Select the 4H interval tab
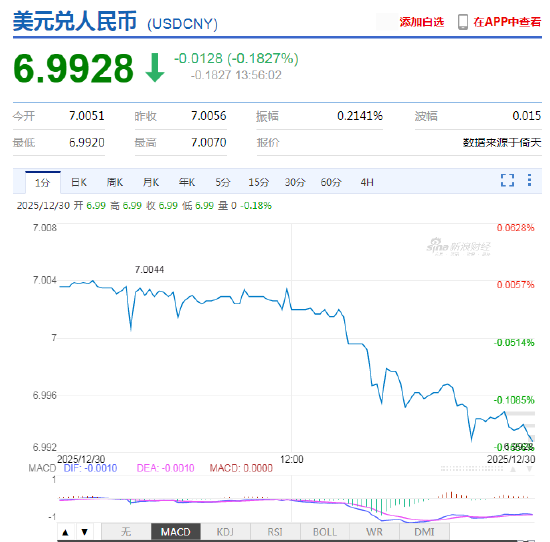 tap(367, 182)
